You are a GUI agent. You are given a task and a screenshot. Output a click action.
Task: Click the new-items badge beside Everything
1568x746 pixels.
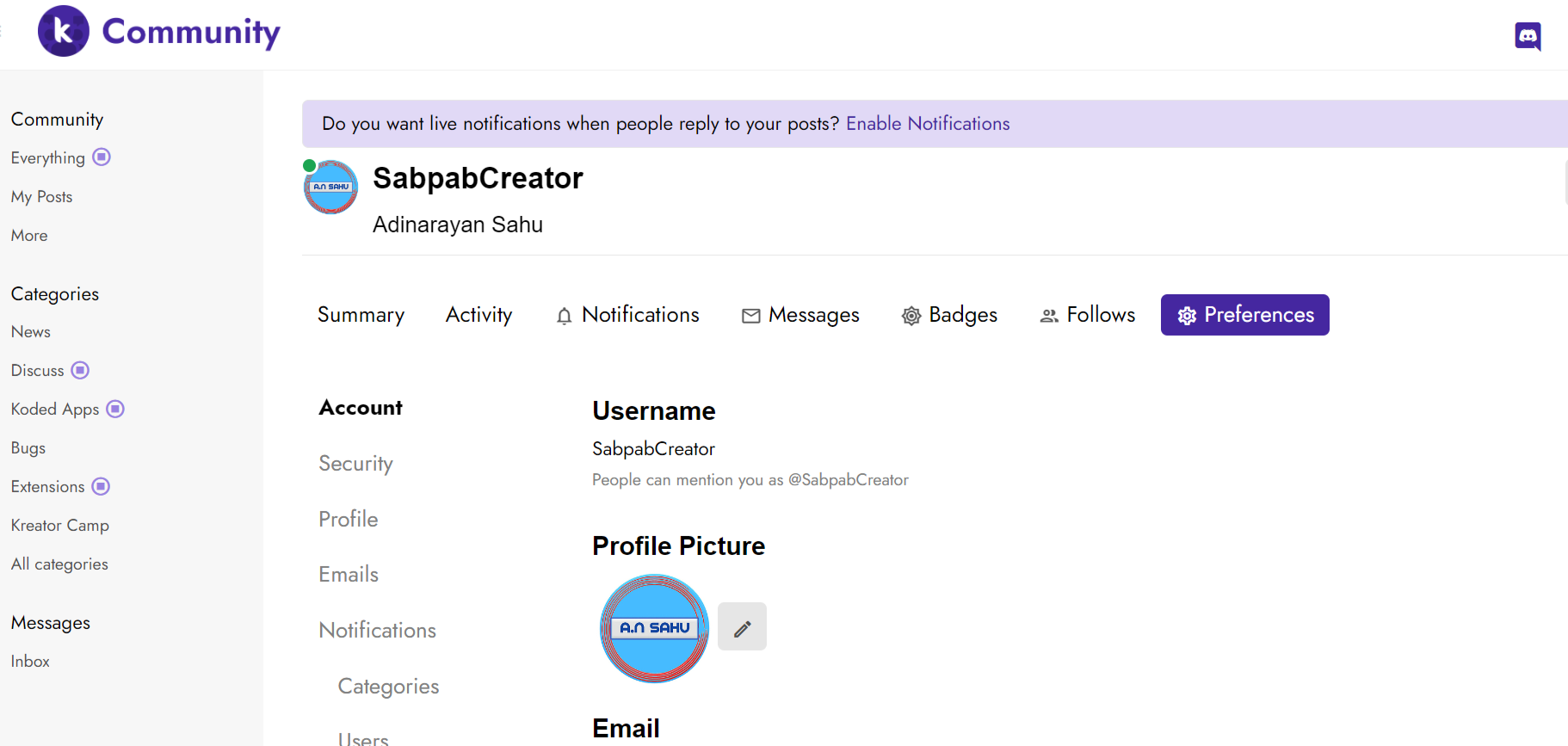tap(102, 157)
